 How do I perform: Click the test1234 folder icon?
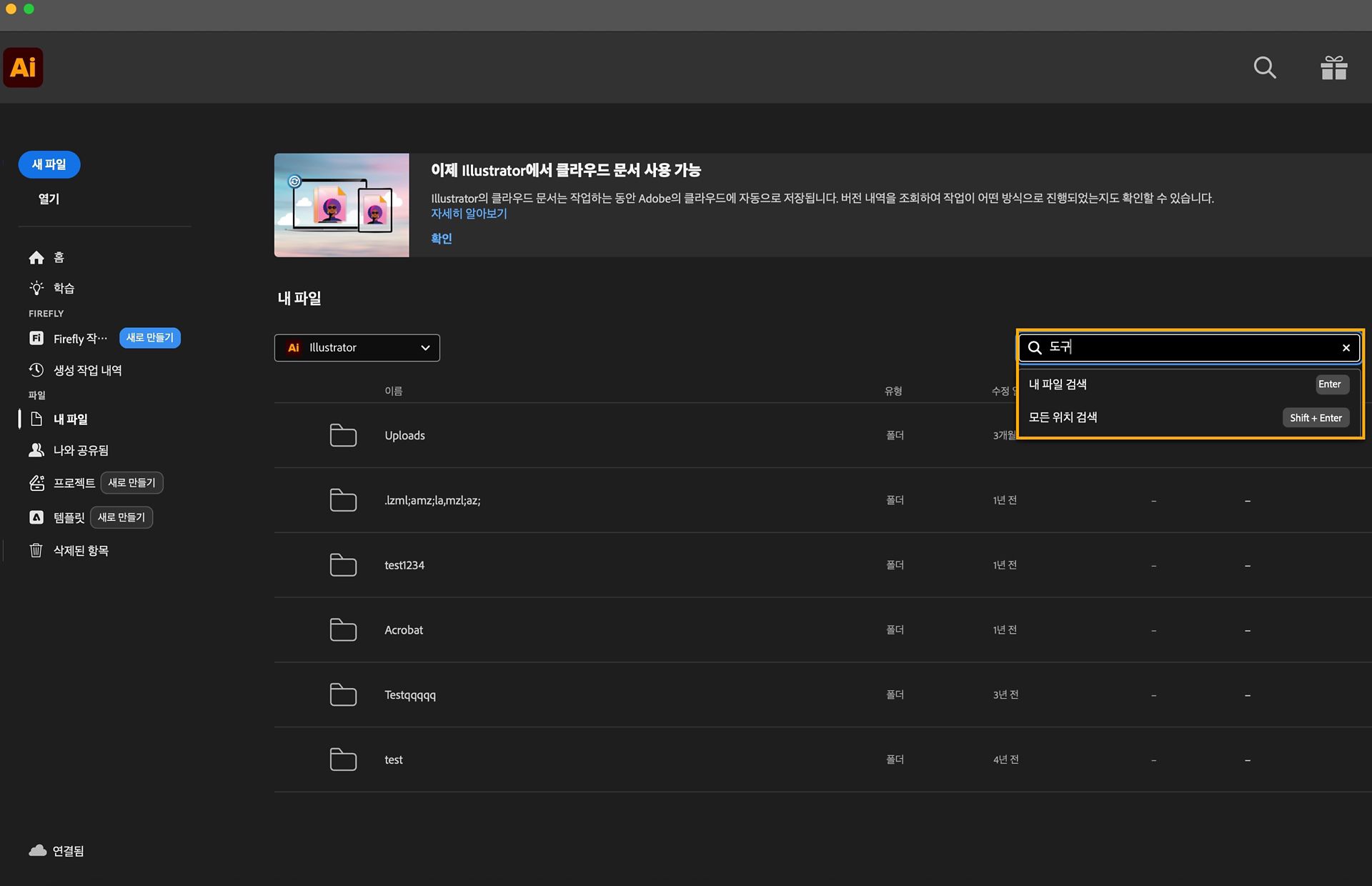click(x=343, y=565)
